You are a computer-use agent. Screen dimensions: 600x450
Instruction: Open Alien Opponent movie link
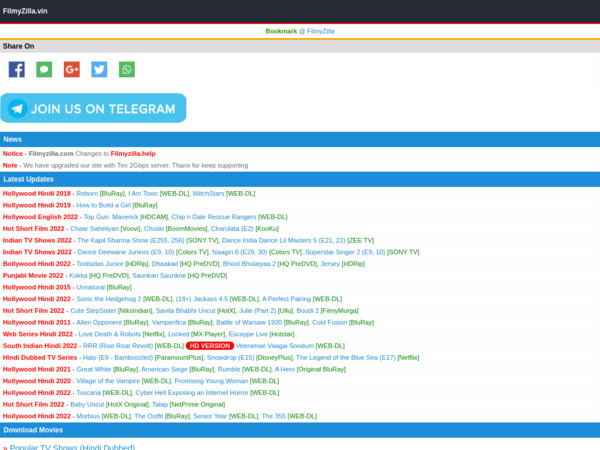tap(99, 323)
